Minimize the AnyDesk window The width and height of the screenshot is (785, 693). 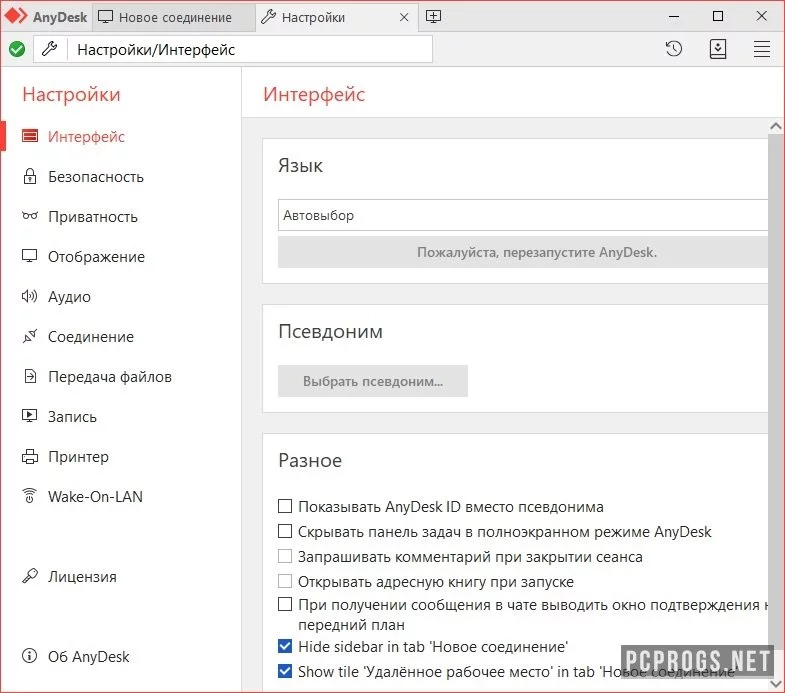tap(674, 17)
